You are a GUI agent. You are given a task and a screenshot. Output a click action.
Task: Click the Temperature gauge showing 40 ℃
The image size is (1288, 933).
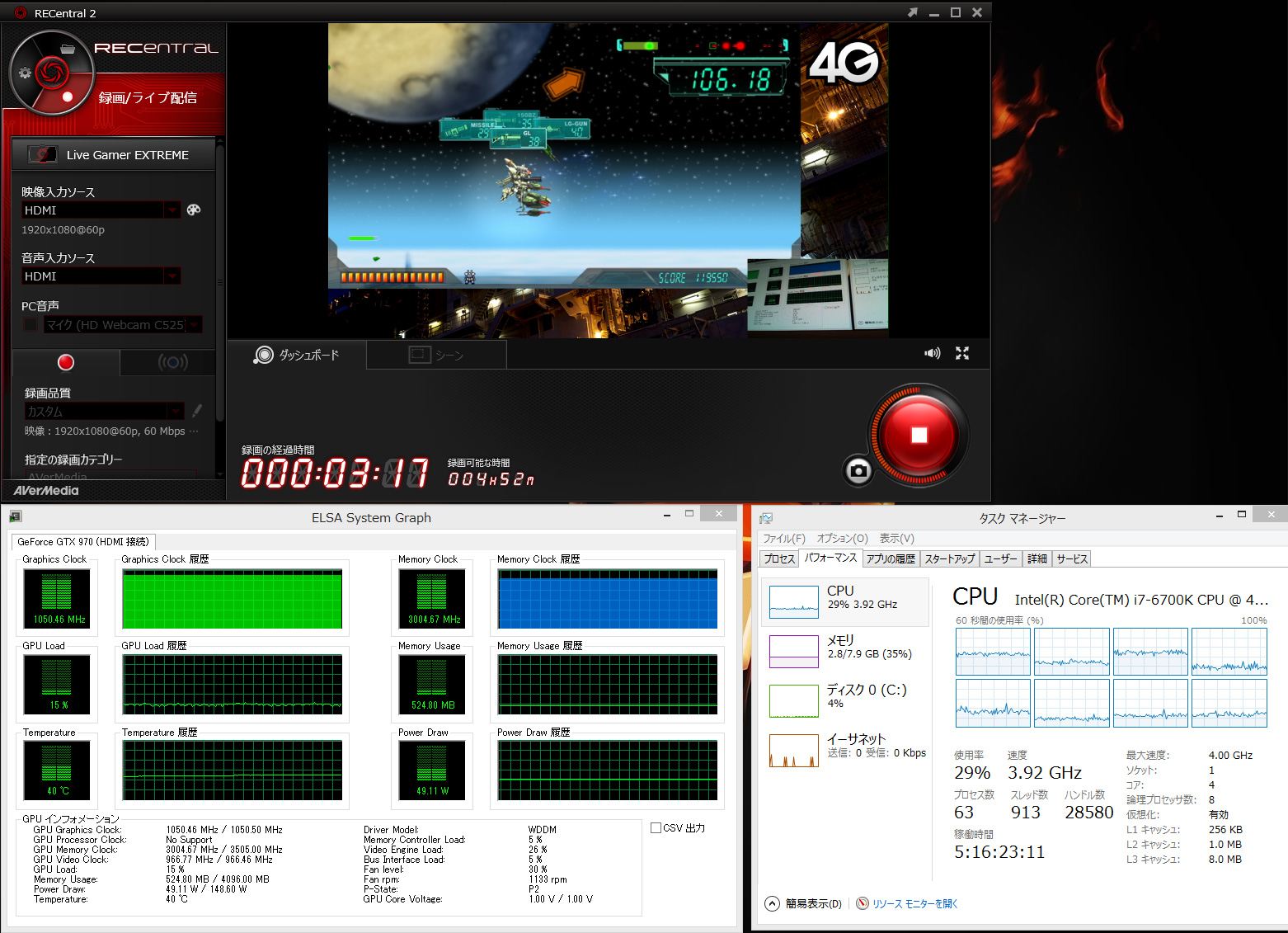pyautogui.click(x=56, y=770)
